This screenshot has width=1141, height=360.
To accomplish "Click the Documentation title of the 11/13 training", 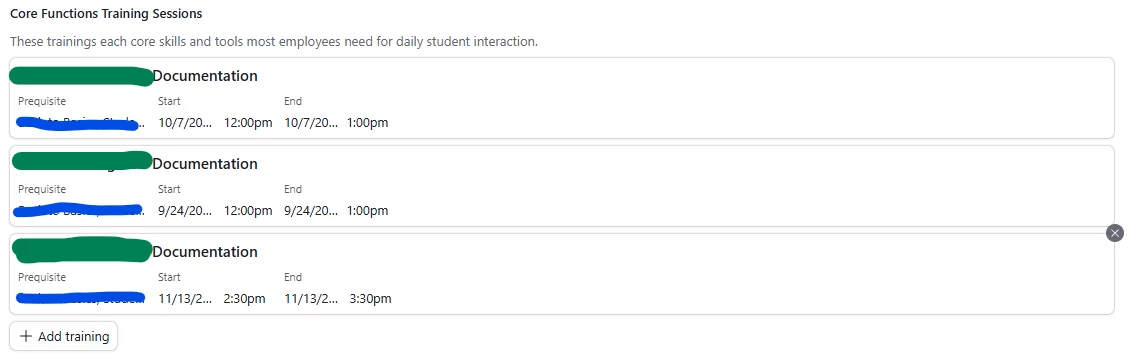I will pos(205,252).
